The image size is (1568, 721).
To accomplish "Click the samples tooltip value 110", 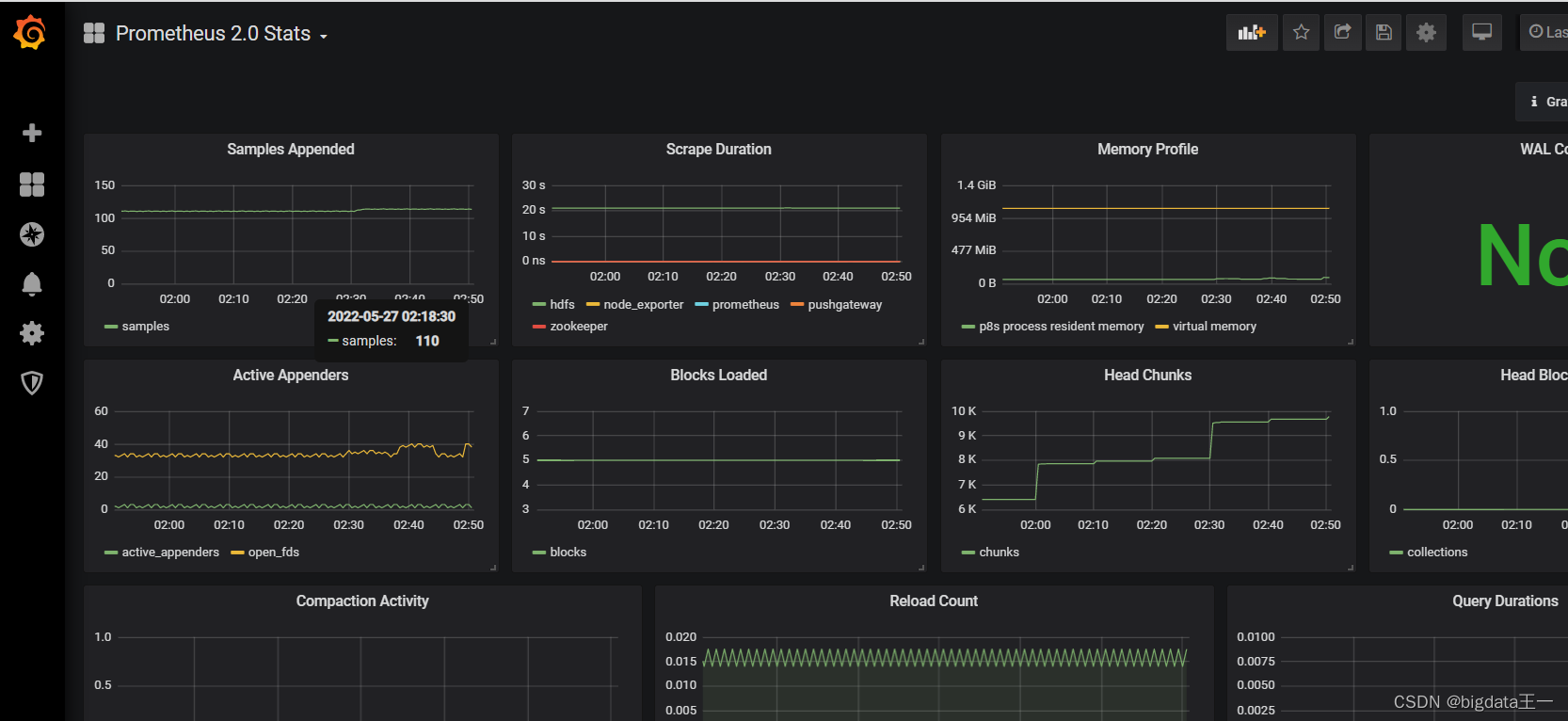I will (x=427, y=341).
